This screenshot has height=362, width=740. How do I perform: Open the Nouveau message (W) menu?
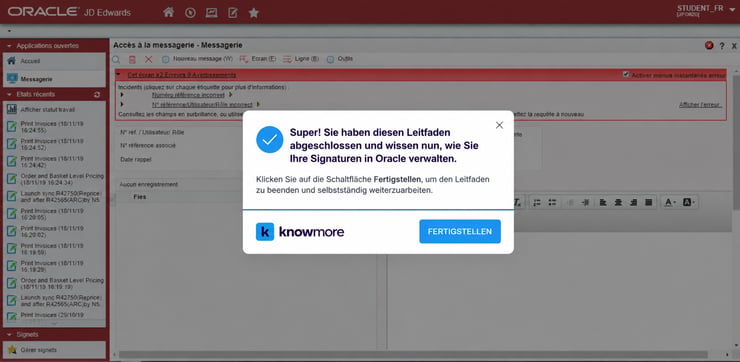[x=197, y=59]
